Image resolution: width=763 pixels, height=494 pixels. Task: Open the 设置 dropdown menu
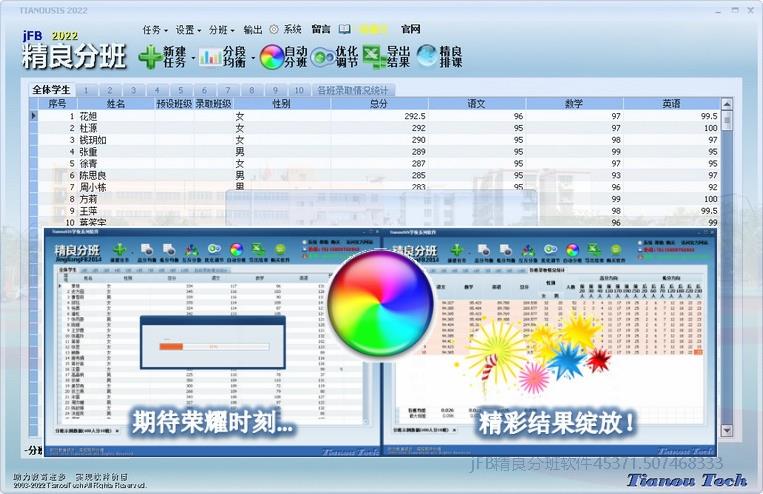[188, 30]
